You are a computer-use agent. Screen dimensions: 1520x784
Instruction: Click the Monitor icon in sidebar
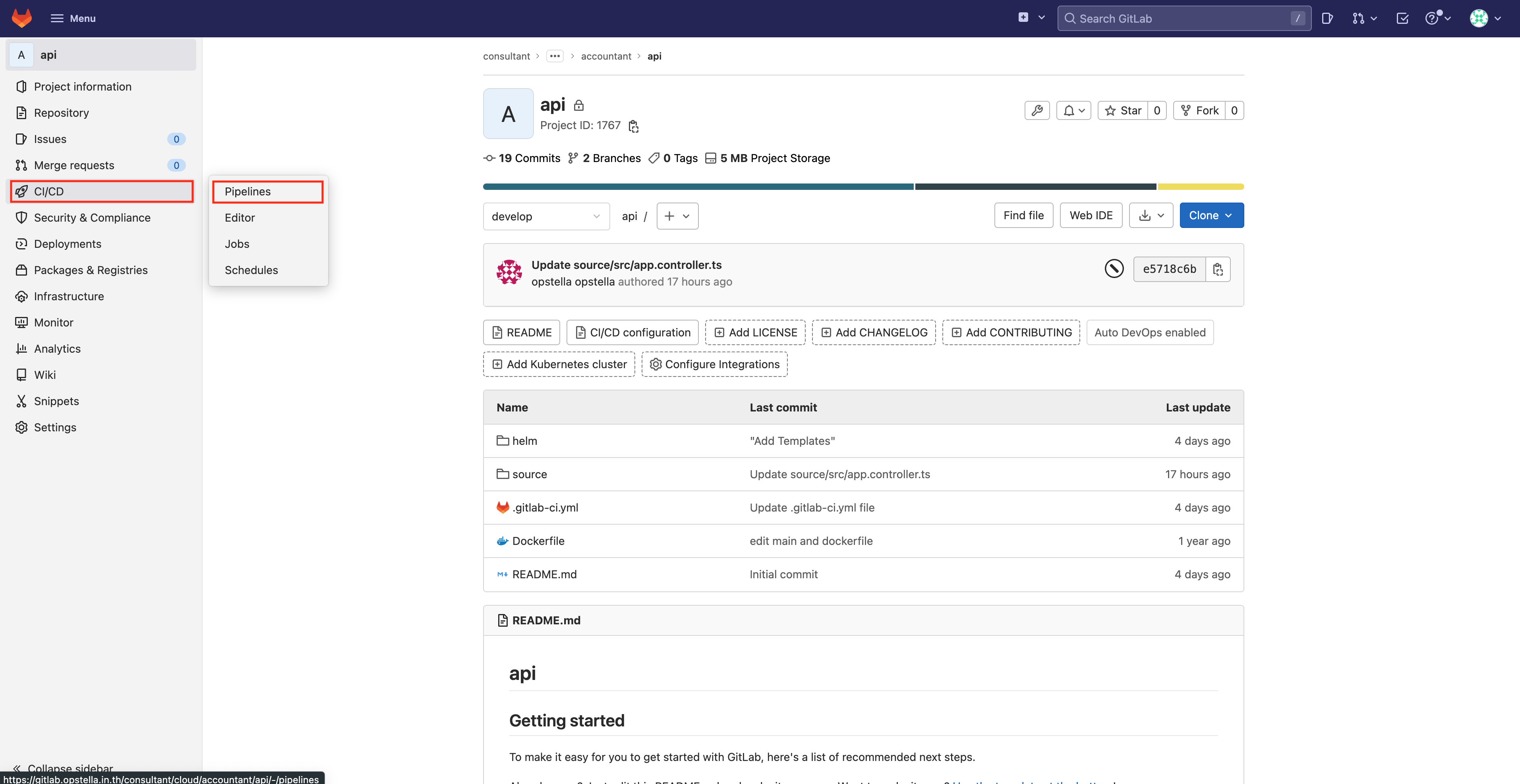pyautogui.click(x=21, y=322)
